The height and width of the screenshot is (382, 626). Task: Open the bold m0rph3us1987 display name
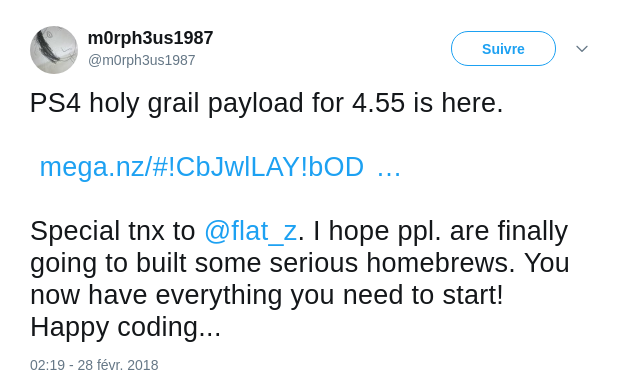pyautogui.click(x=151, y=38)
